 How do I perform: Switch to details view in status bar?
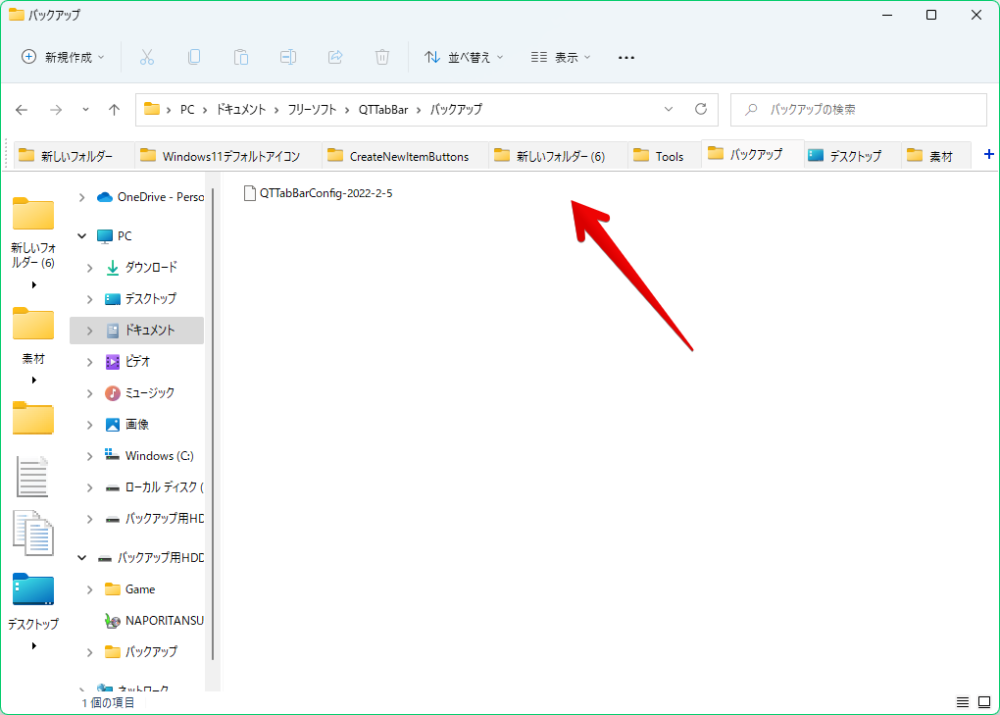pyautogui.click(x=962, y=703)
